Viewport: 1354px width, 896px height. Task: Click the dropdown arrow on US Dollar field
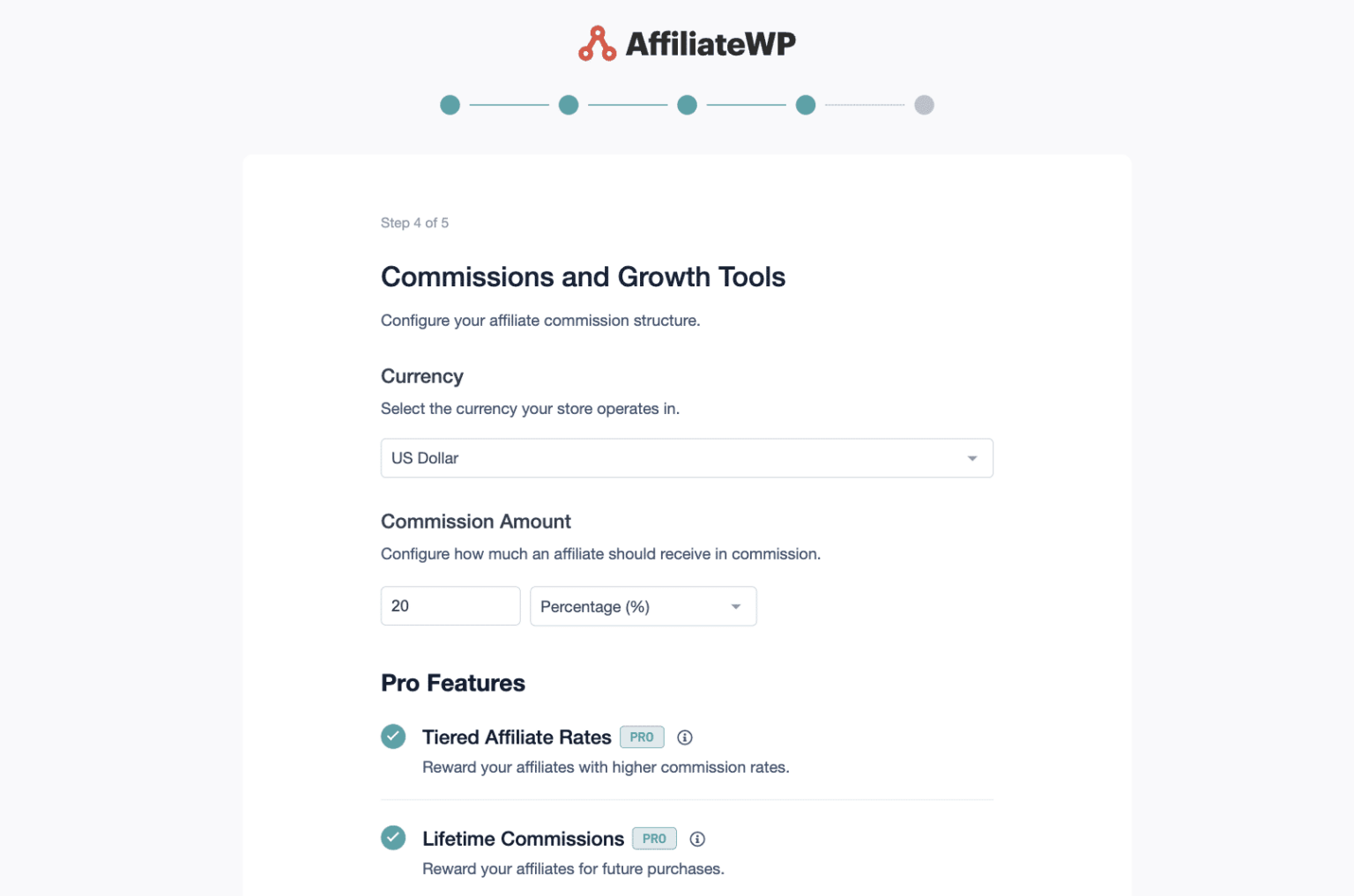pyautogui.click(x=972, y=458)
